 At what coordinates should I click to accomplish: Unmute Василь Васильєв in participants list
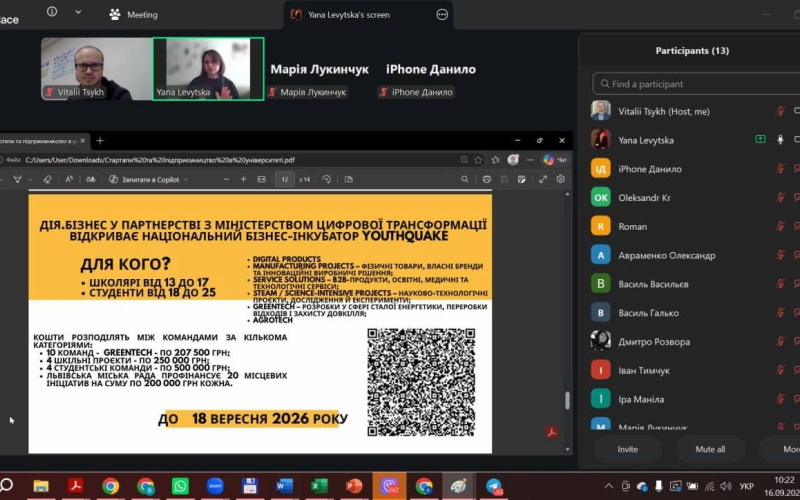click(x=780, y=284)
